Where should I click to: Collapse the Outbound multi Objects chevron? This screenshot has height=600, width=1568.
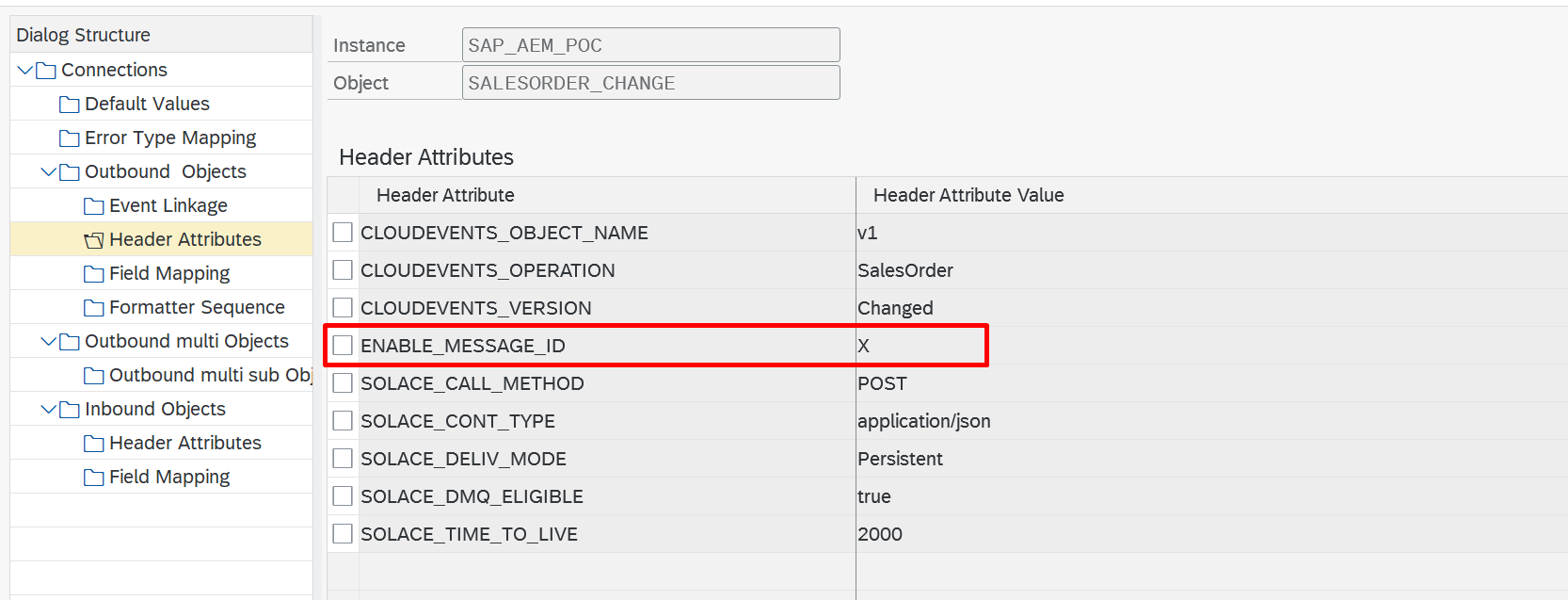coord(49,341)
